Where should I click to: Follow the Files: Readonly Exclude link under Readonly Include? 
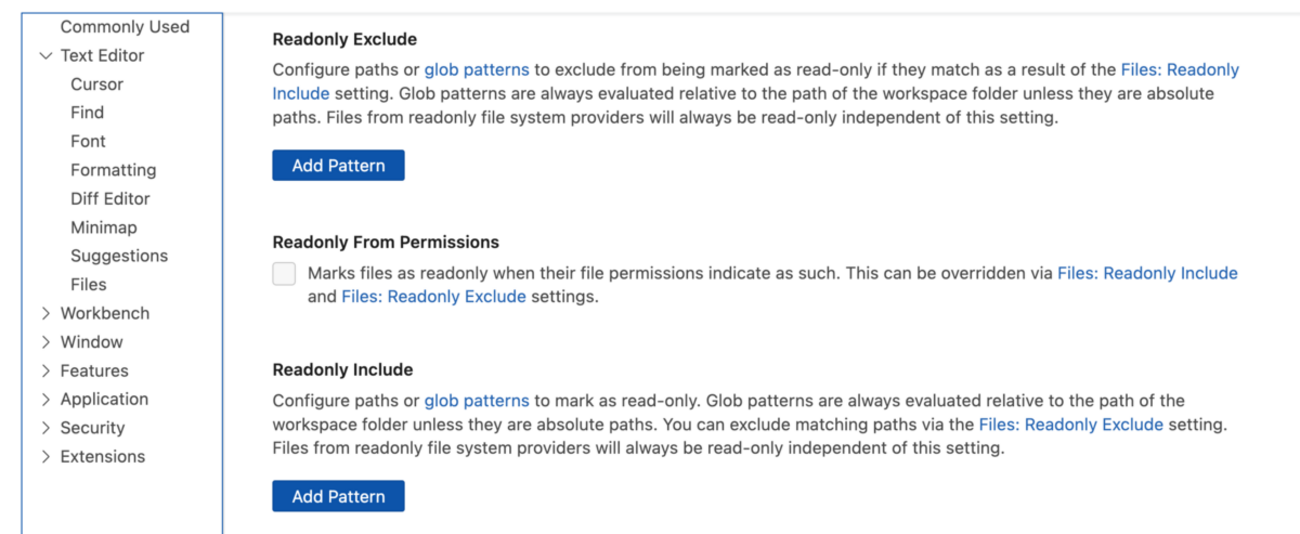[x=1070, y=424]
